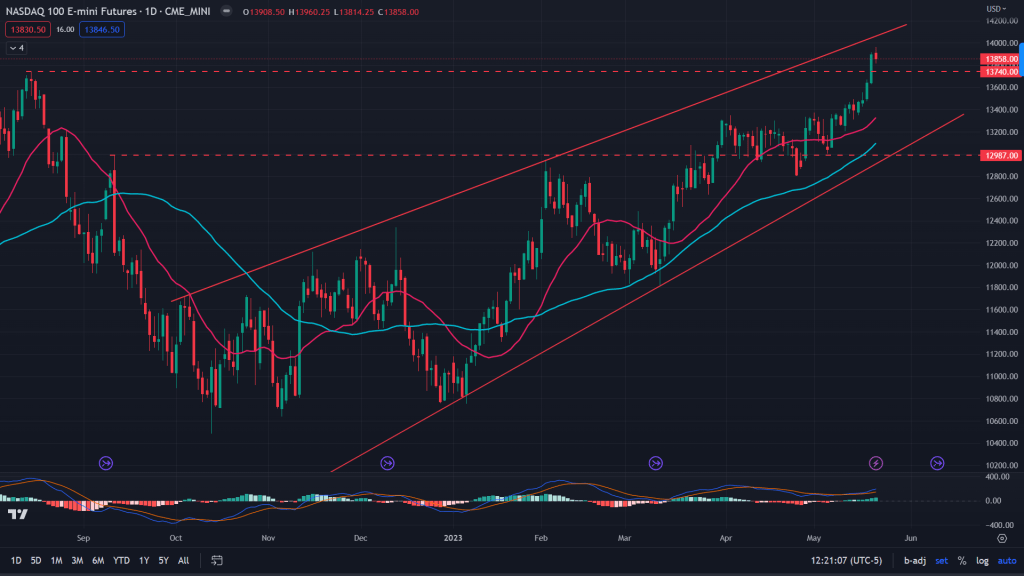Expand the collapsed indicators legend showing 4
The image size is (1024, 576).
coord(17,47)
